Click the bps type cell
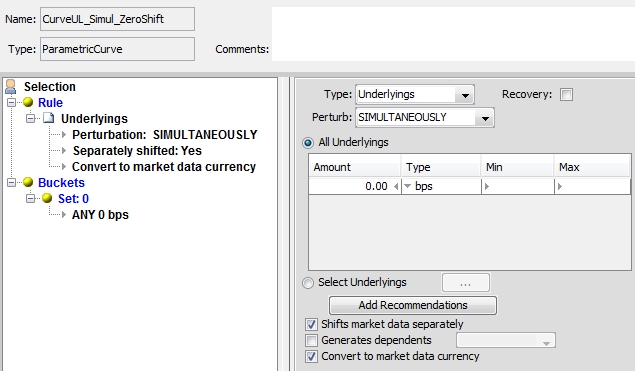 click(x=441, y=186)
